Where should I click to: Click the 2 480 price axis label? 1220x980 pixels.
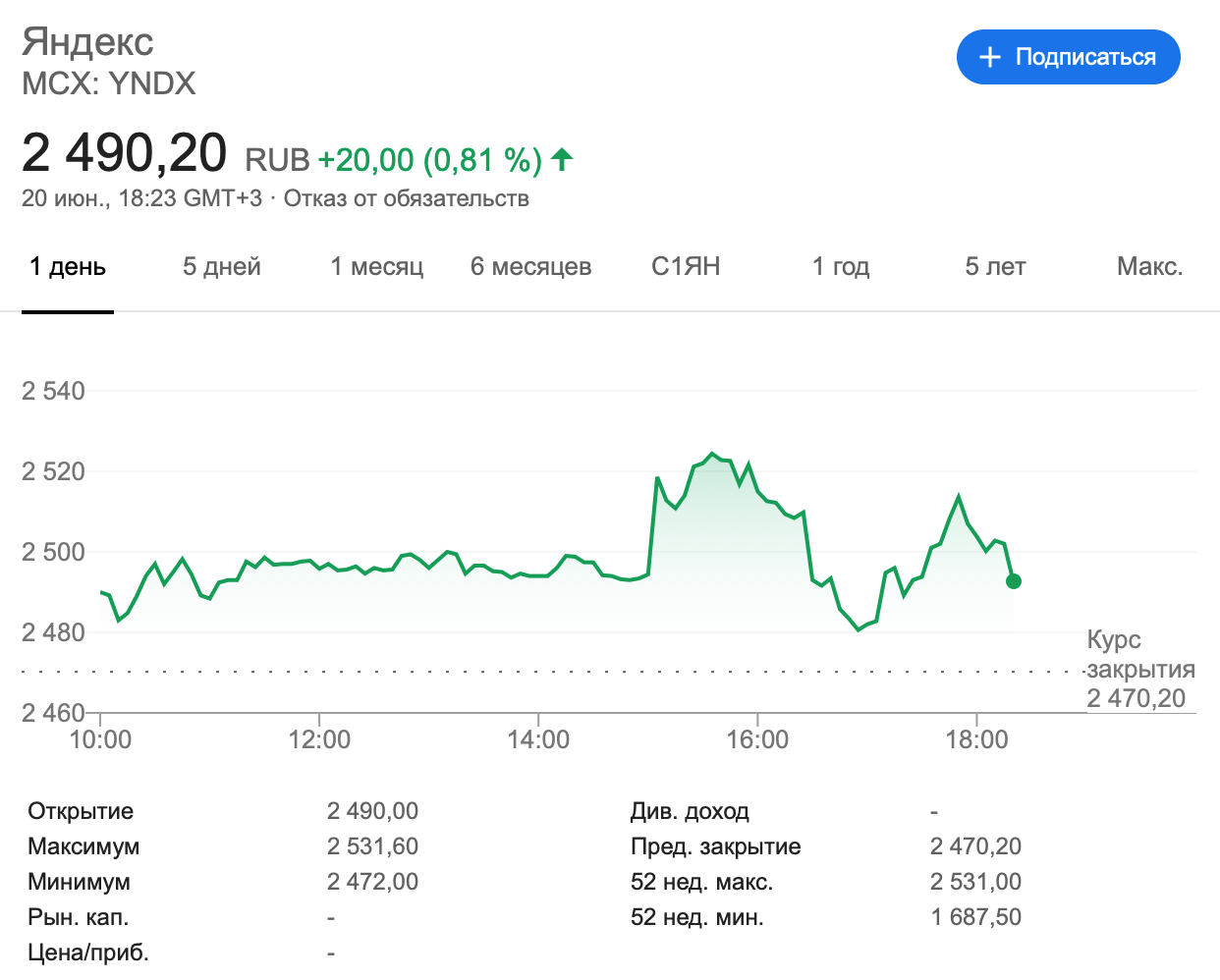54,632
